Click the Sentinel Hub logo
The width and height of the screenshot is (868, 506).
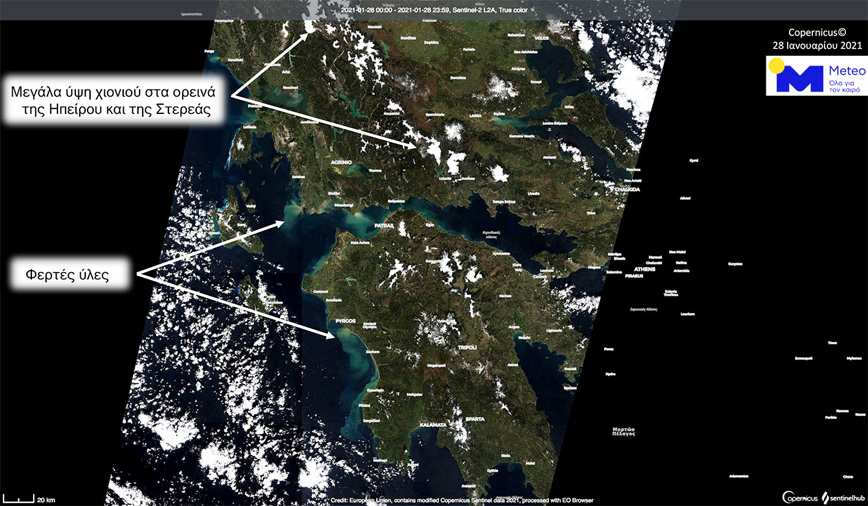[x=842, y=497]
